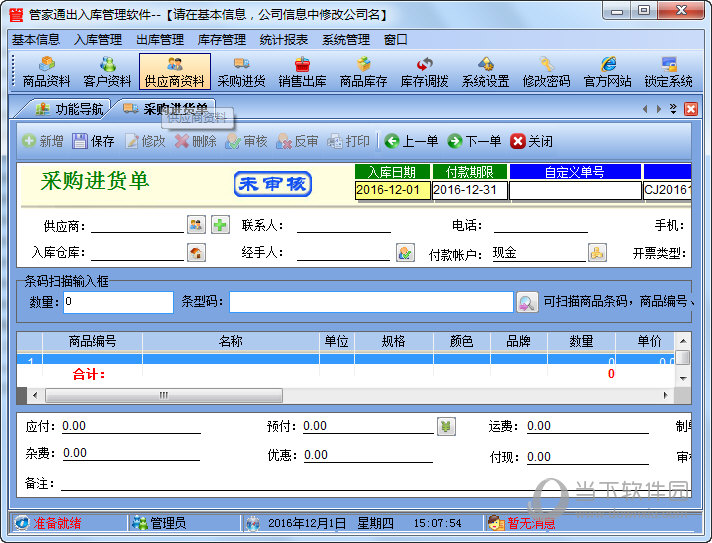Switch to 功能导航 tab
The image size is (712, 543).
[x=69, y=109]
